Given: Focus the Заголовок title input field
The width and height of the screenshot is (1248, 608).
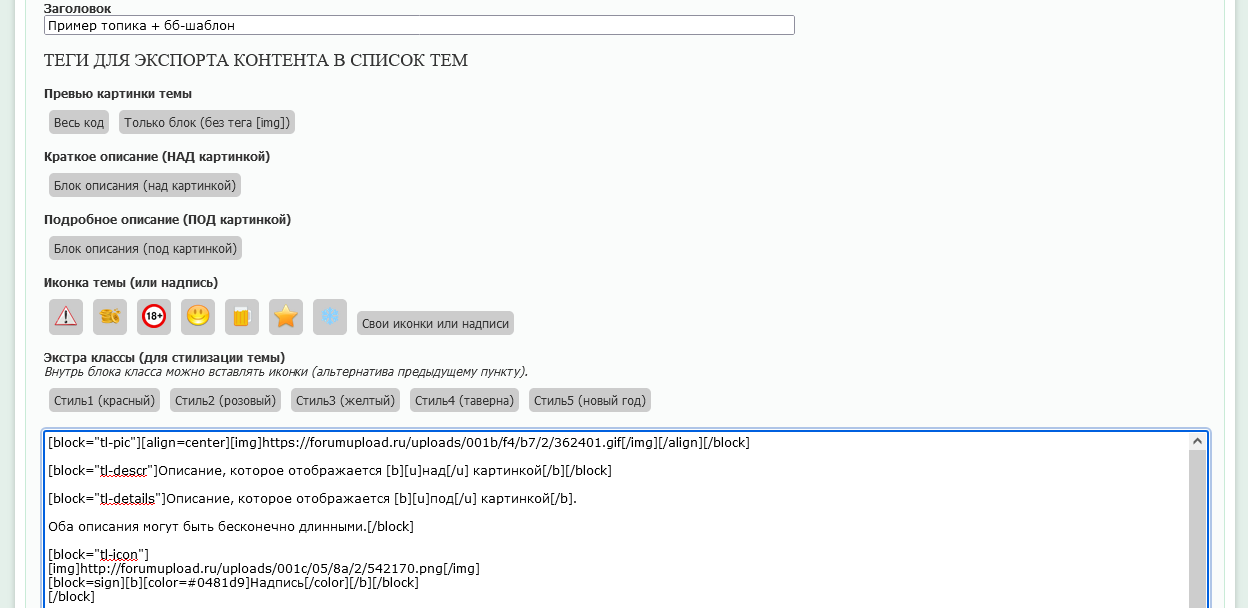Looking at the screenshot, I should (419, 25).
